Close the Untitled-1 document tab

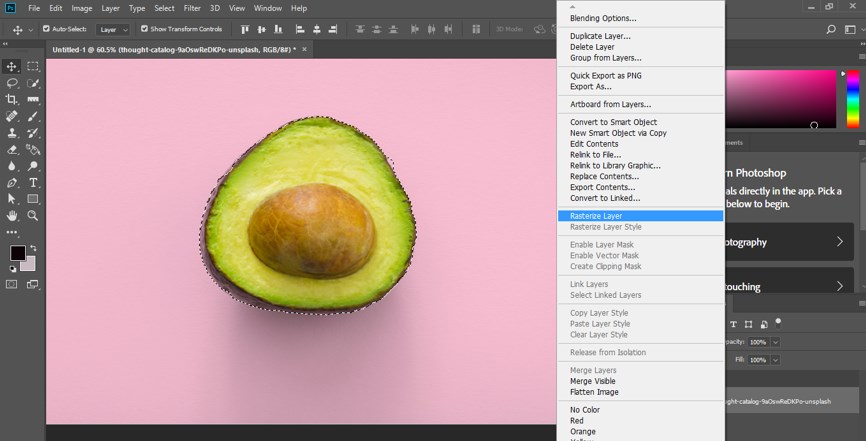click(x=304, y=49)
